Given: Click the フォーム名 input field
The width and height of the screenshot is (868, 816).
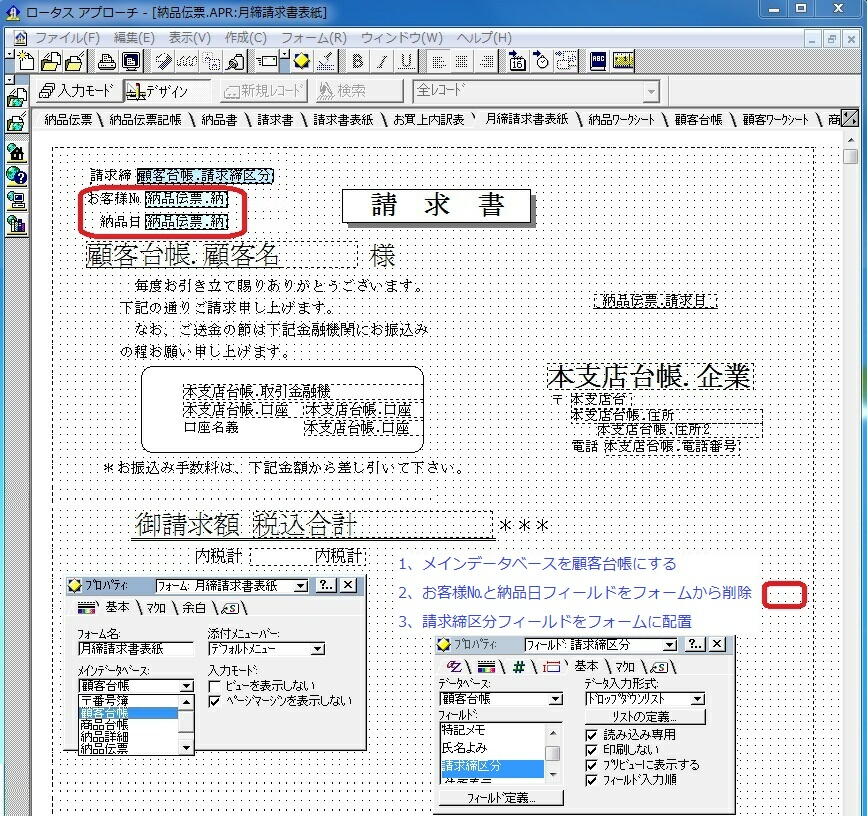Looking at the screenshot, I should [136, 649].
